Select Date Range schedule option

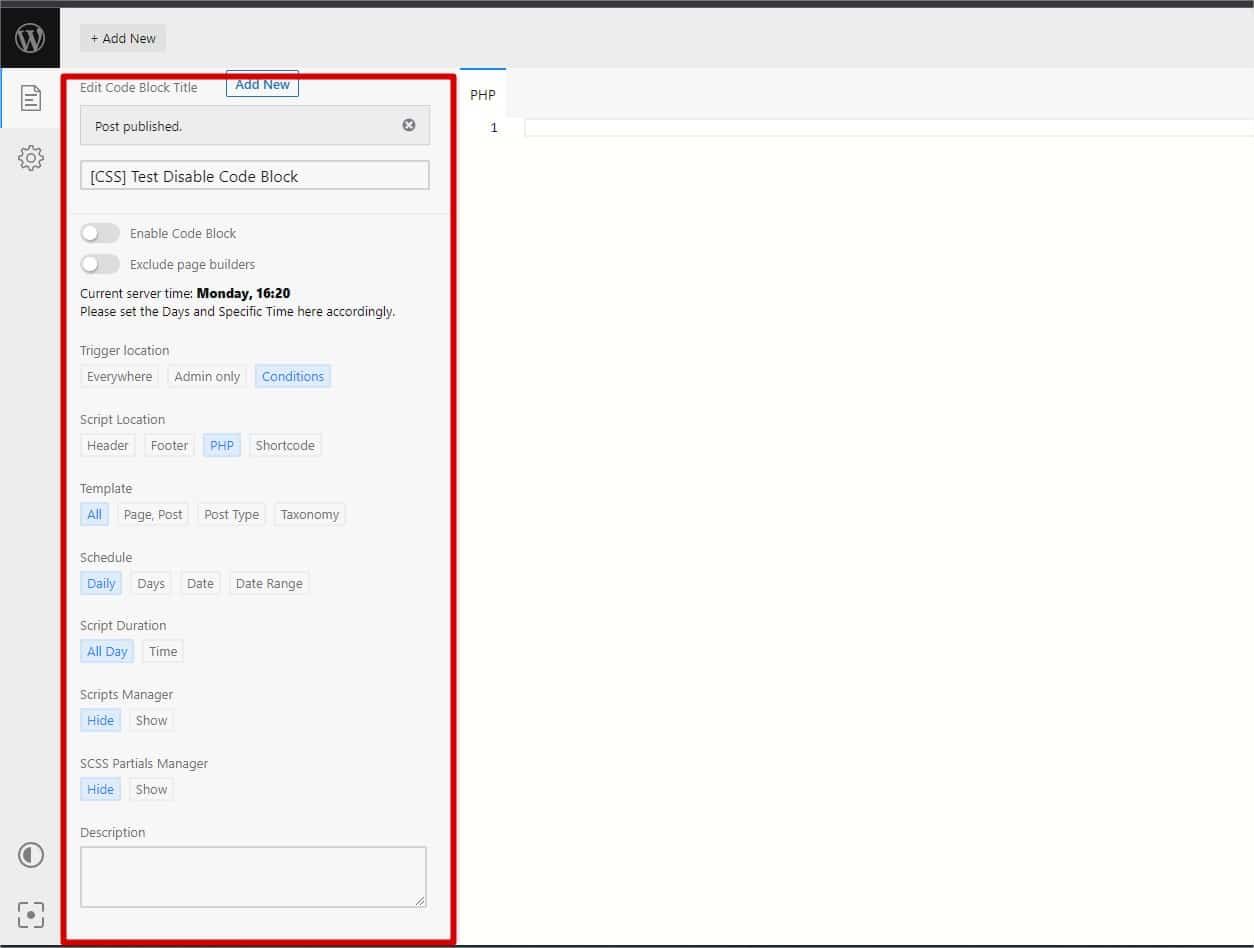tap(269, 583)
